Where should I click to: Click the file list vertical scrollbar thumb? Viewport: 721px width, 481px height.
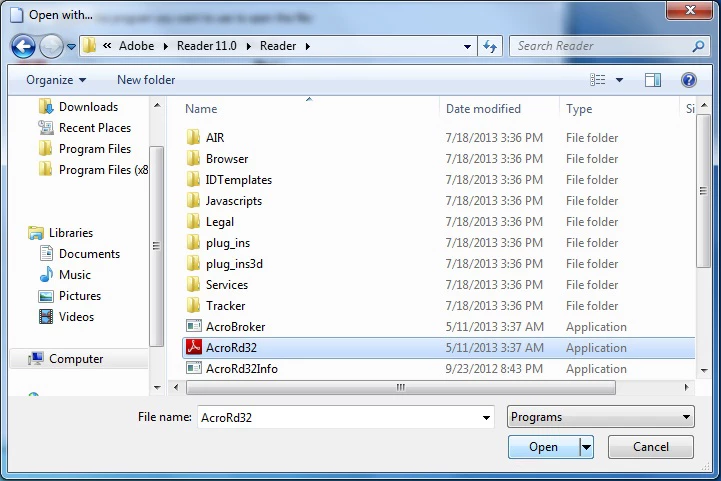(704, 191)
